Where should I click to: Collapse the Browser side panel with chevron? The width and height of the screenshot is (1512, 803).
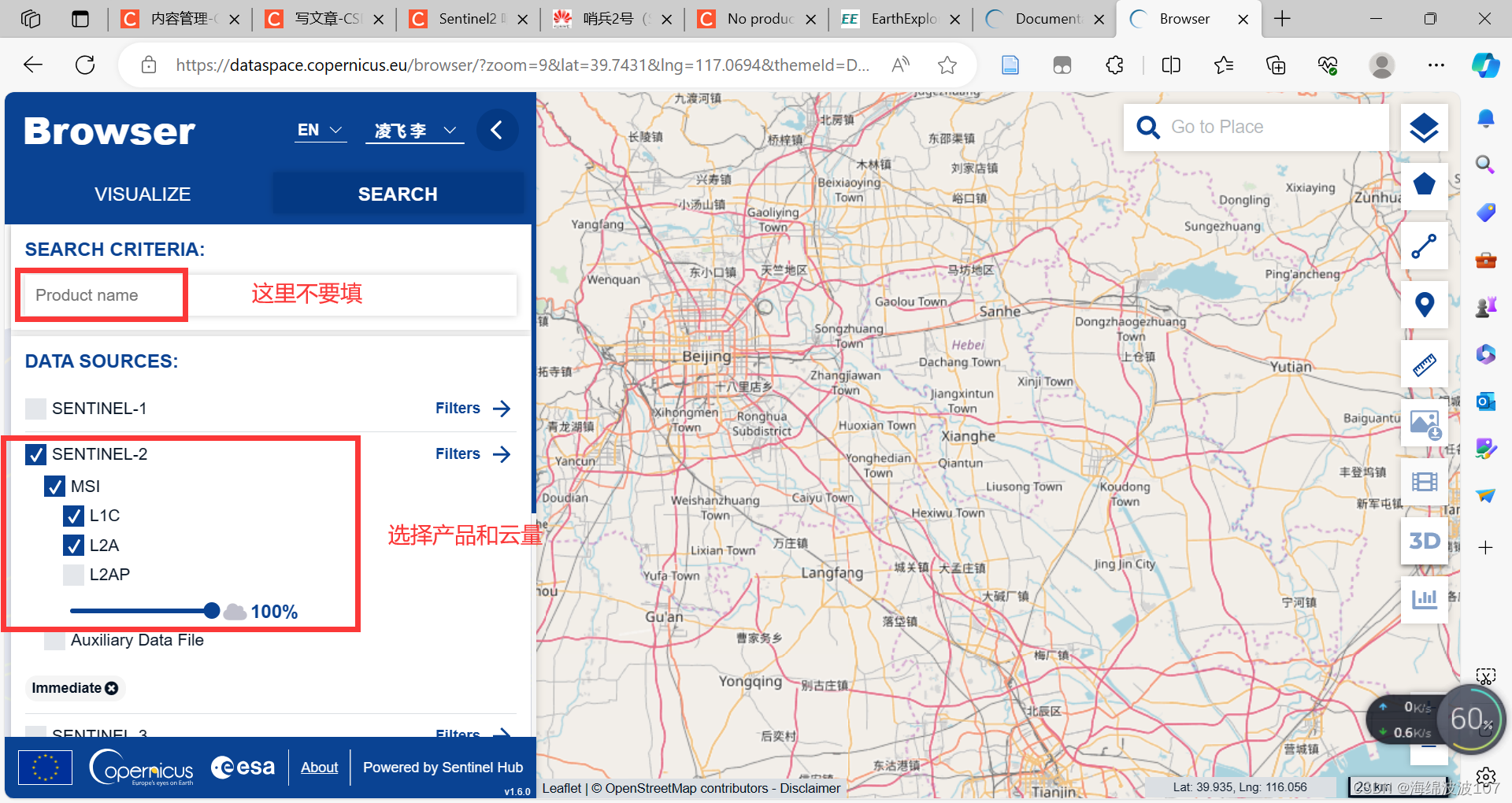click(x=497, y=130)
